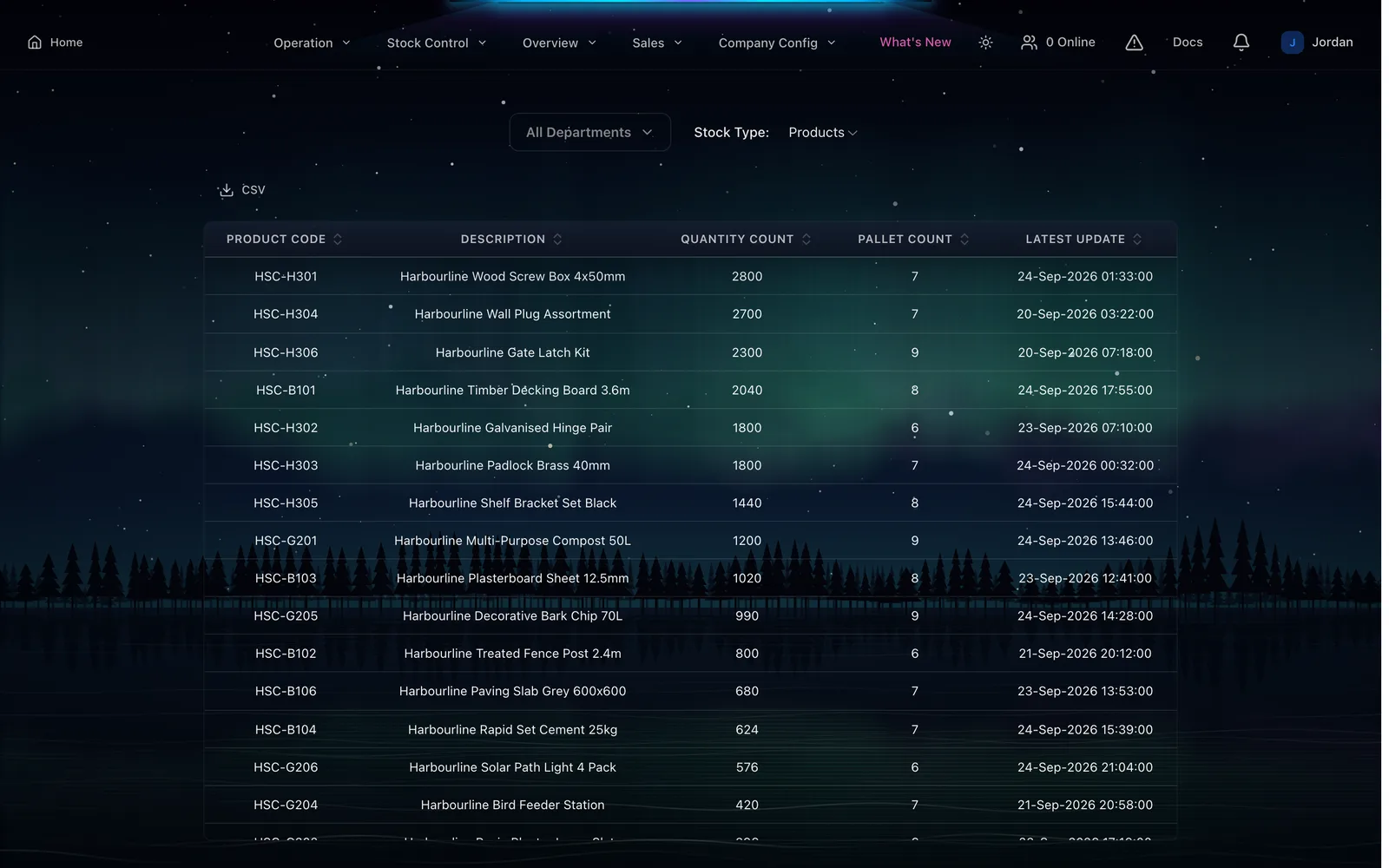Click Harbourline Wall Plug Assortment description

(512, 314)
